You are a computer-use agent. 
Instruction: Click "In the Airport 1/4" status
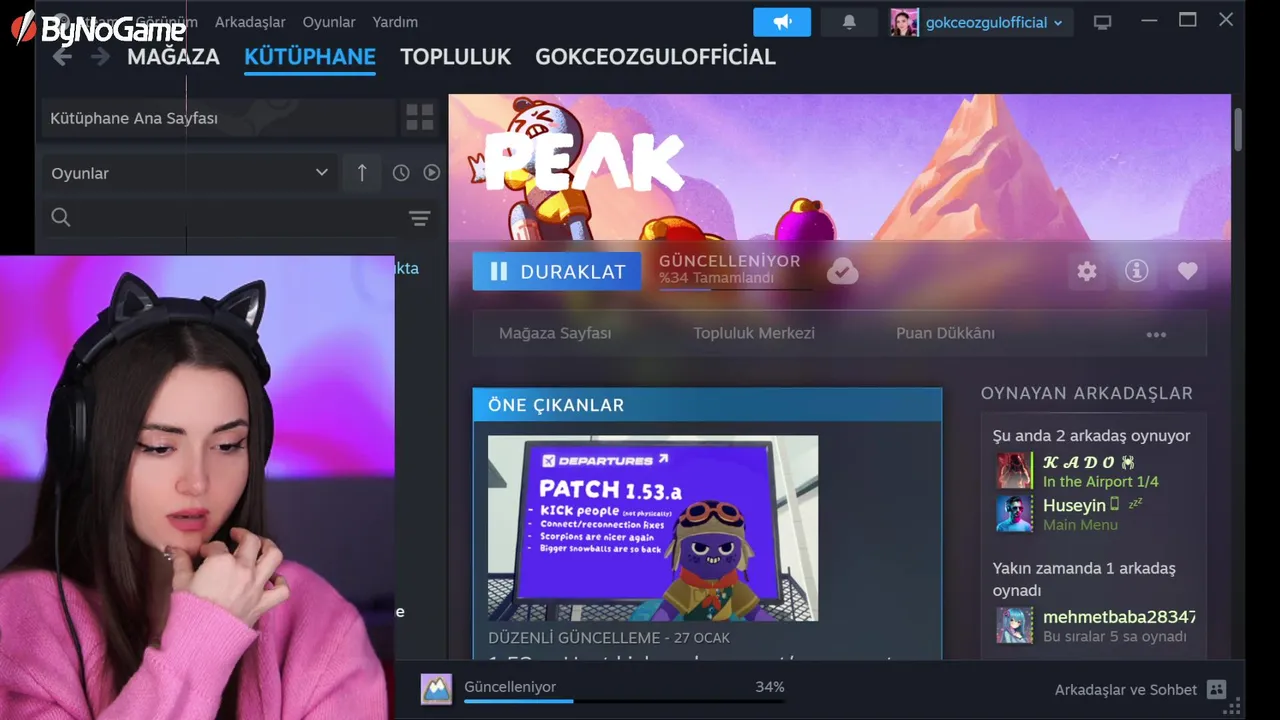tap(1101, 482)
